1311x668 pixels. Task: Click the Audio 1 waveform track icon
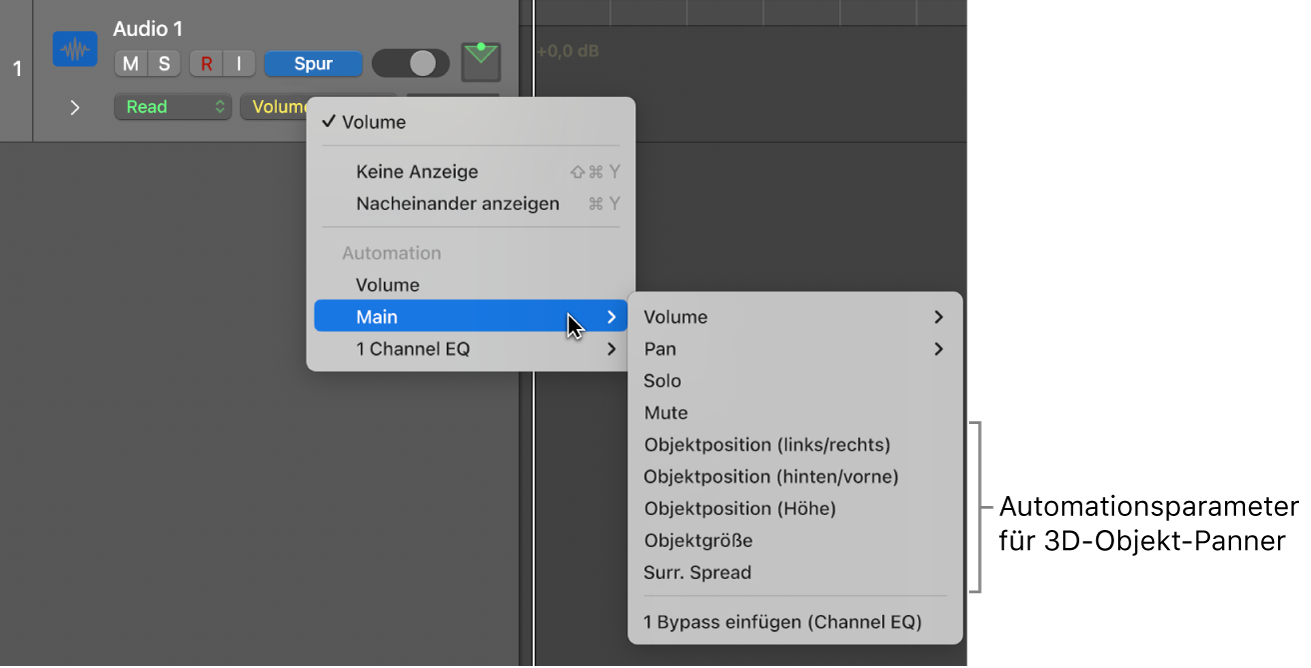(x=74, y=47)
